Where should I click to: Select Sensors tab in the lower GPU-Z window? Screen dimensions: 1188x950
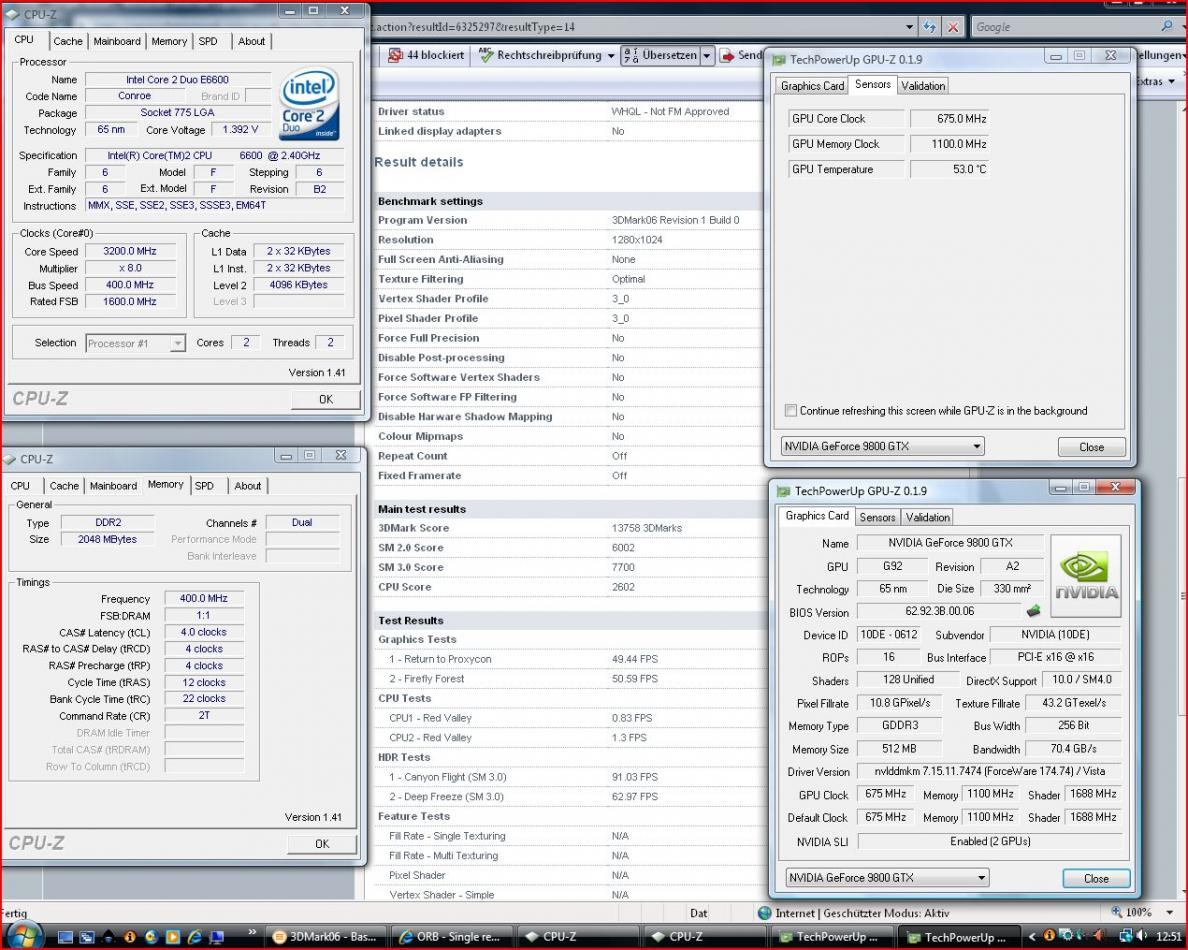coord(877,517)
